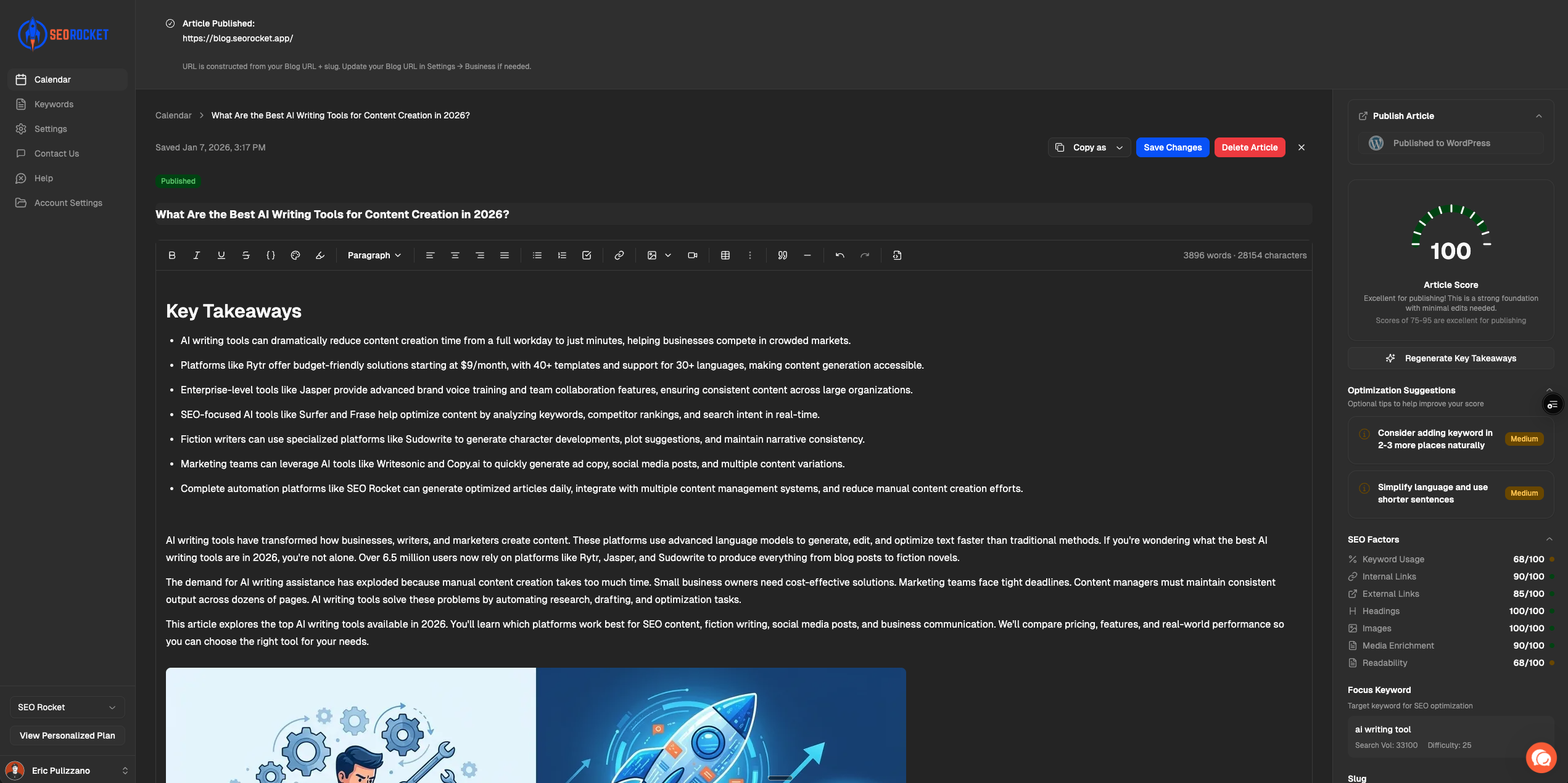The width and height of the screenshot is (1568, 783).
Task: Insert a link using link icon
Action: coord(619,255)
